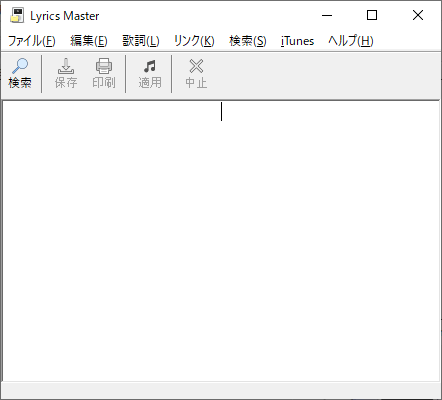The height and width of the screenshot is (400, 442).
Task: Open the ヘルプ(H) menu
Action: pos(351,41)
